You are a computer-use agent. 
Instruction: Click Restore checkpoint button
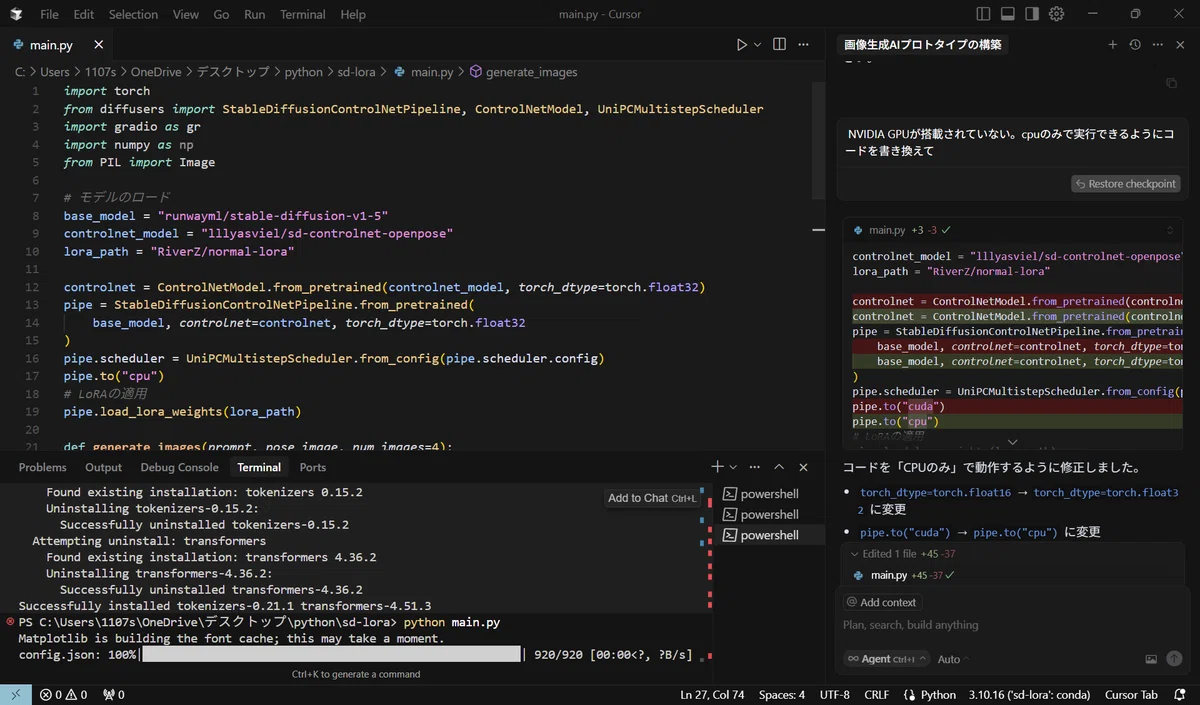1125,184
